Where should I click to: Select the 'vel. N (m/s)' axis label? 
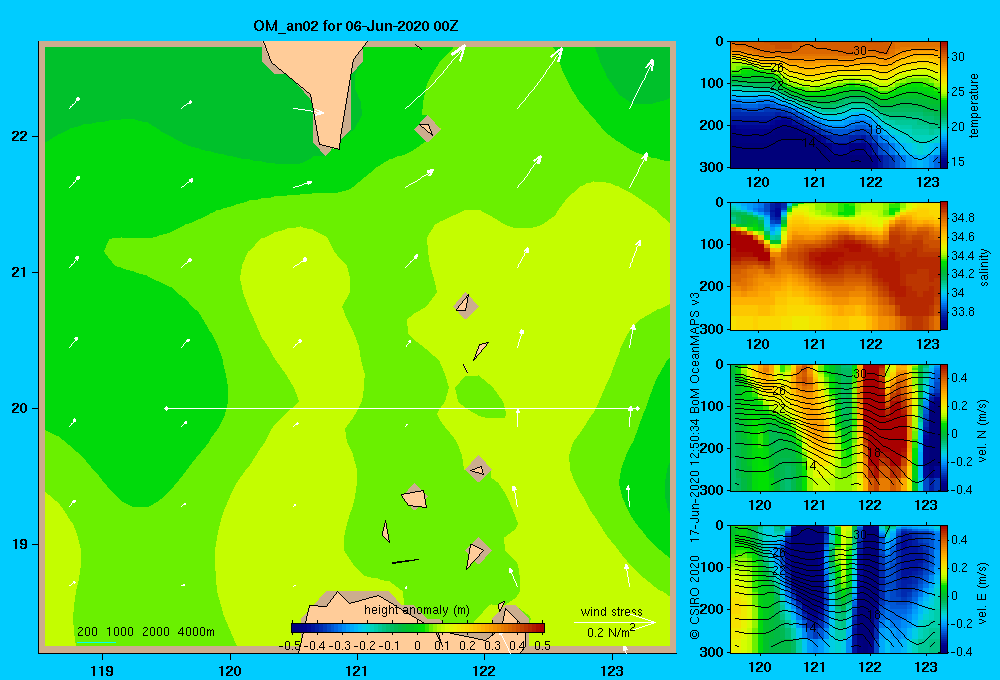pos(983,431)
